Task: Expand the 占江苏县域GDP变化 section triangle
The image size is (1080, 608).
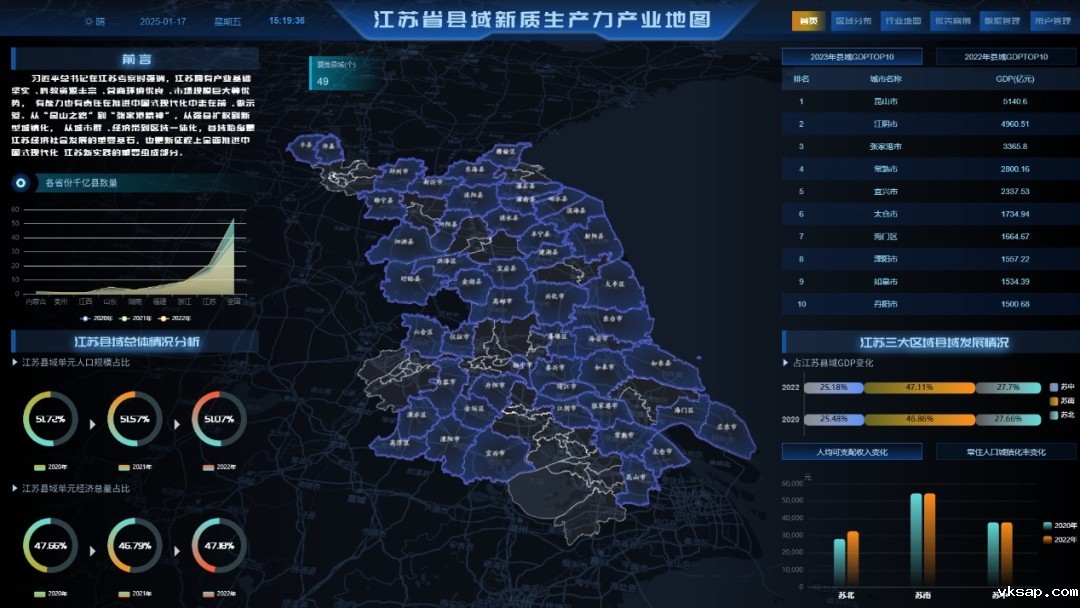Action: click(786, 363)
